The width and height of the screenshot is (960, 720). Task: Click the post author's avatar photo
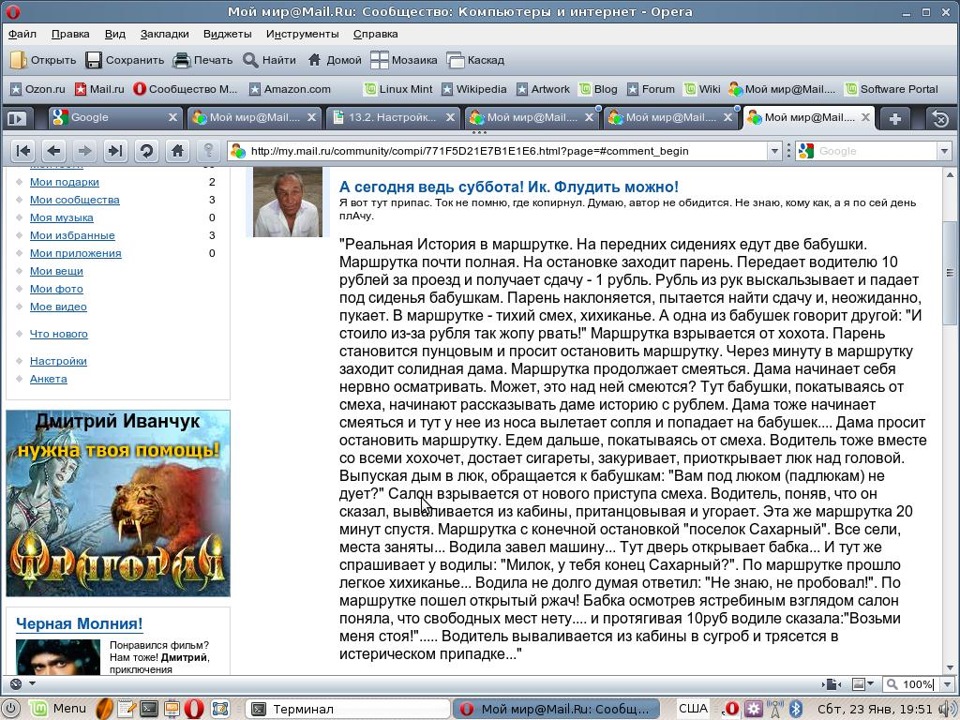tap(287, 201)
